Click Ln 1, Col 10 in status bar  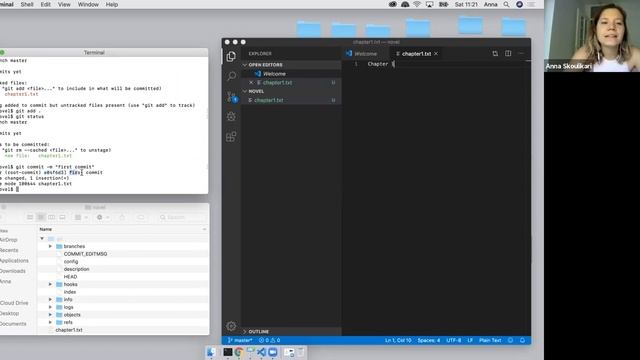pyautogui.click(x=398, y=340)
